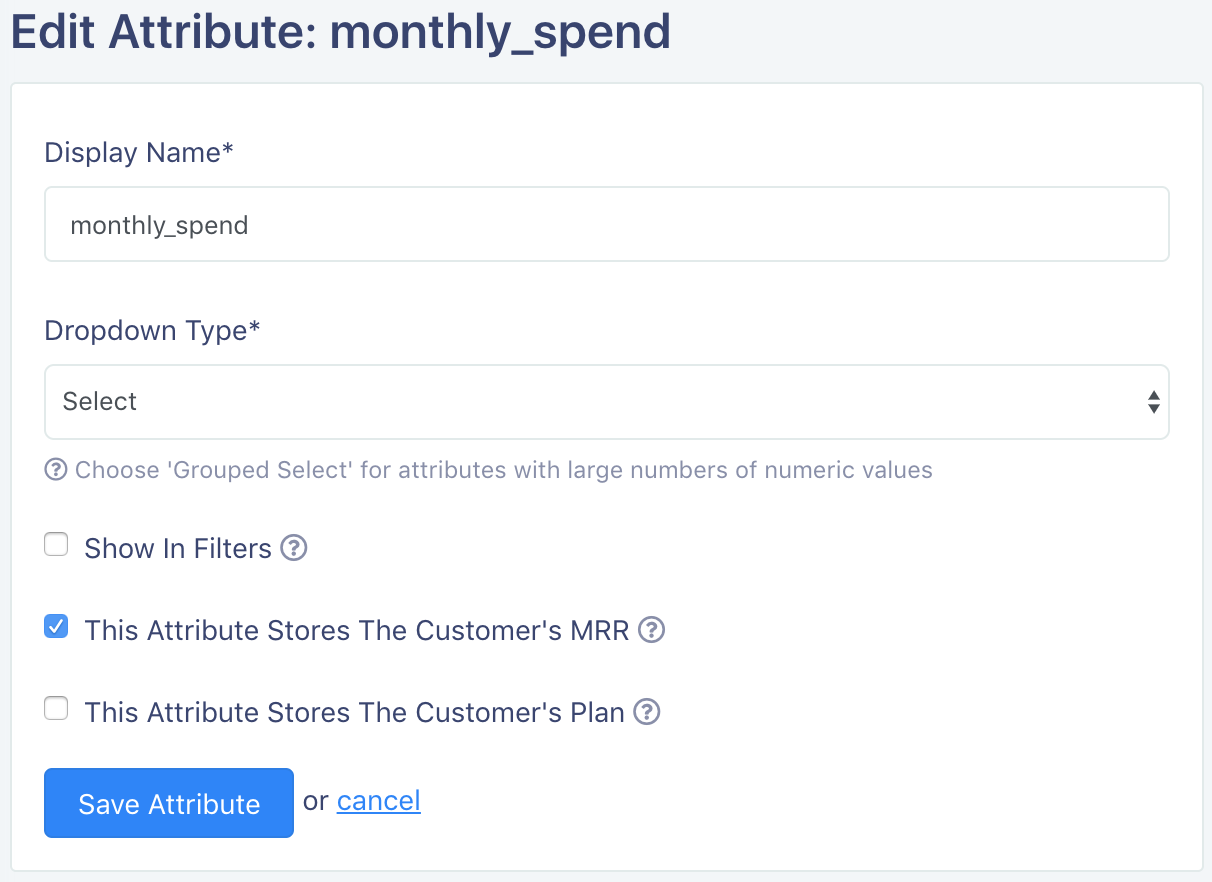1212x882 pixels.
Task: Click the help icon next to Customer's MRR
Action: (652, 630)
